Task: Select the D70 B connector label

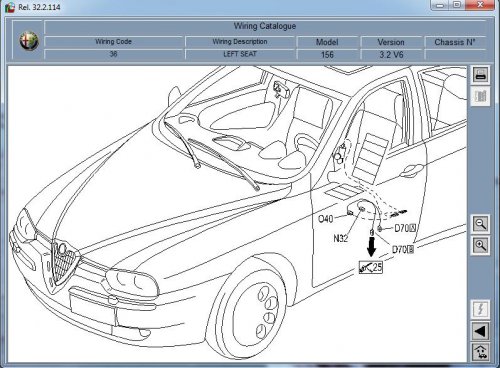Action: [x=403, y=249]
